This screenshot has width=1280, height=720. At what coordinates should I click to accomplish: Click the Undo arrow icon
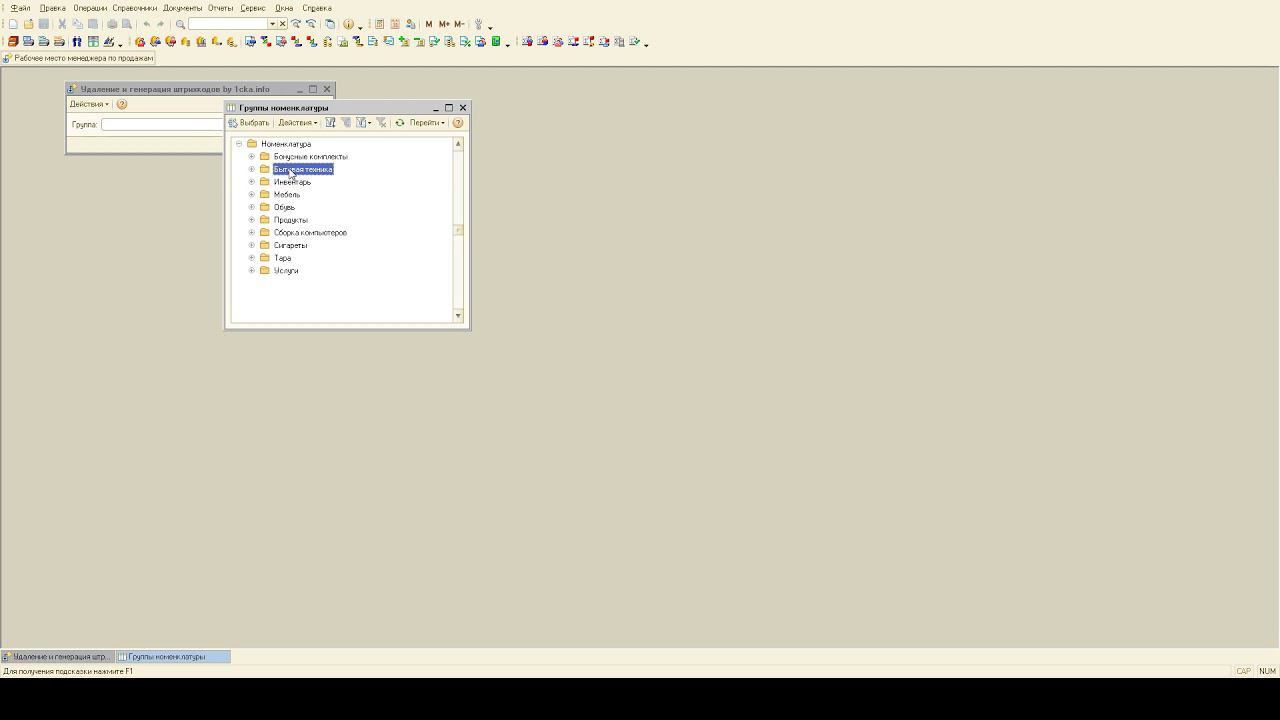[146, 24]
